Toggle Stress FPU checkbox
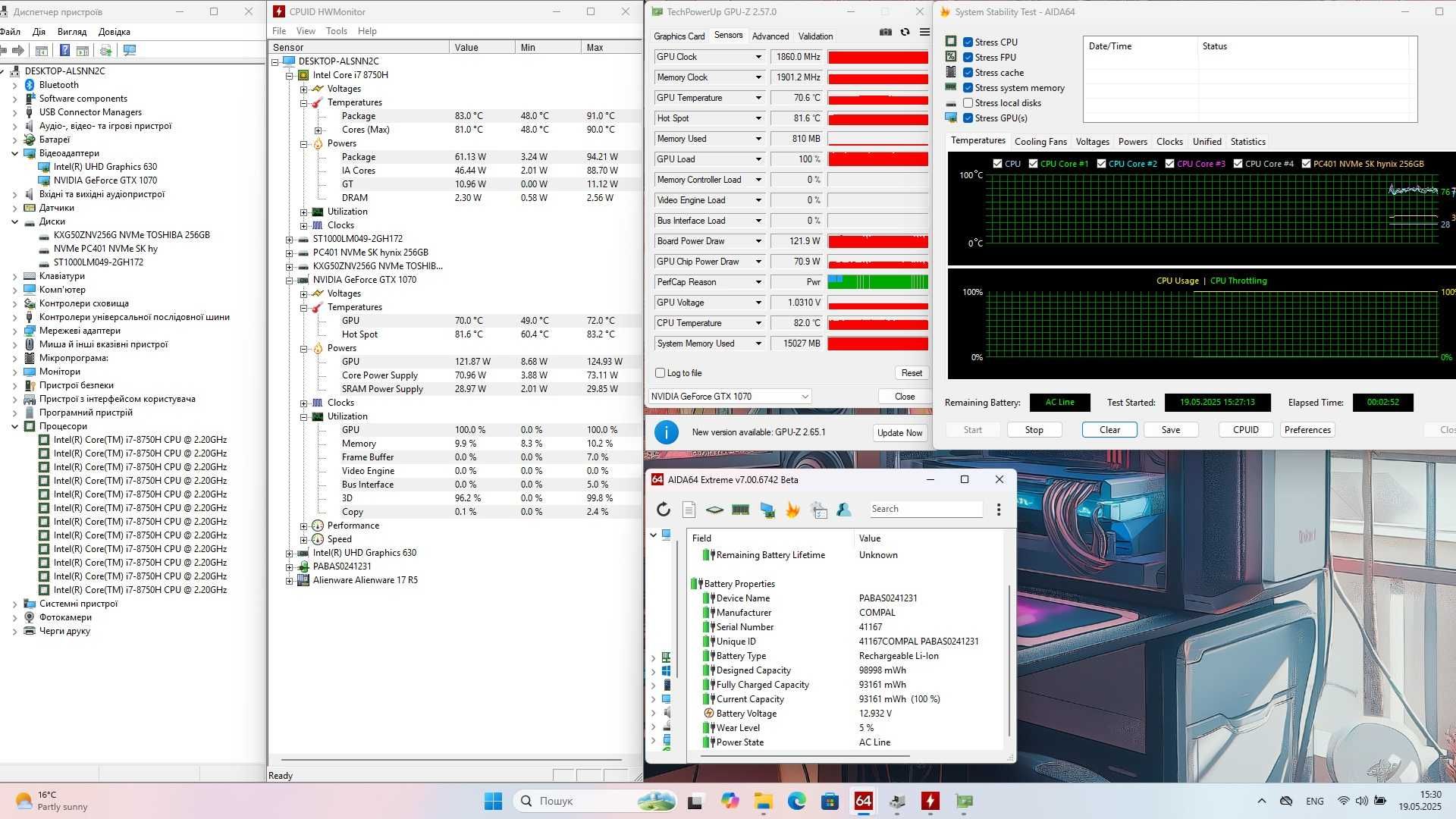The width and height of the screenshot is (1456, 819). point(968,58)
